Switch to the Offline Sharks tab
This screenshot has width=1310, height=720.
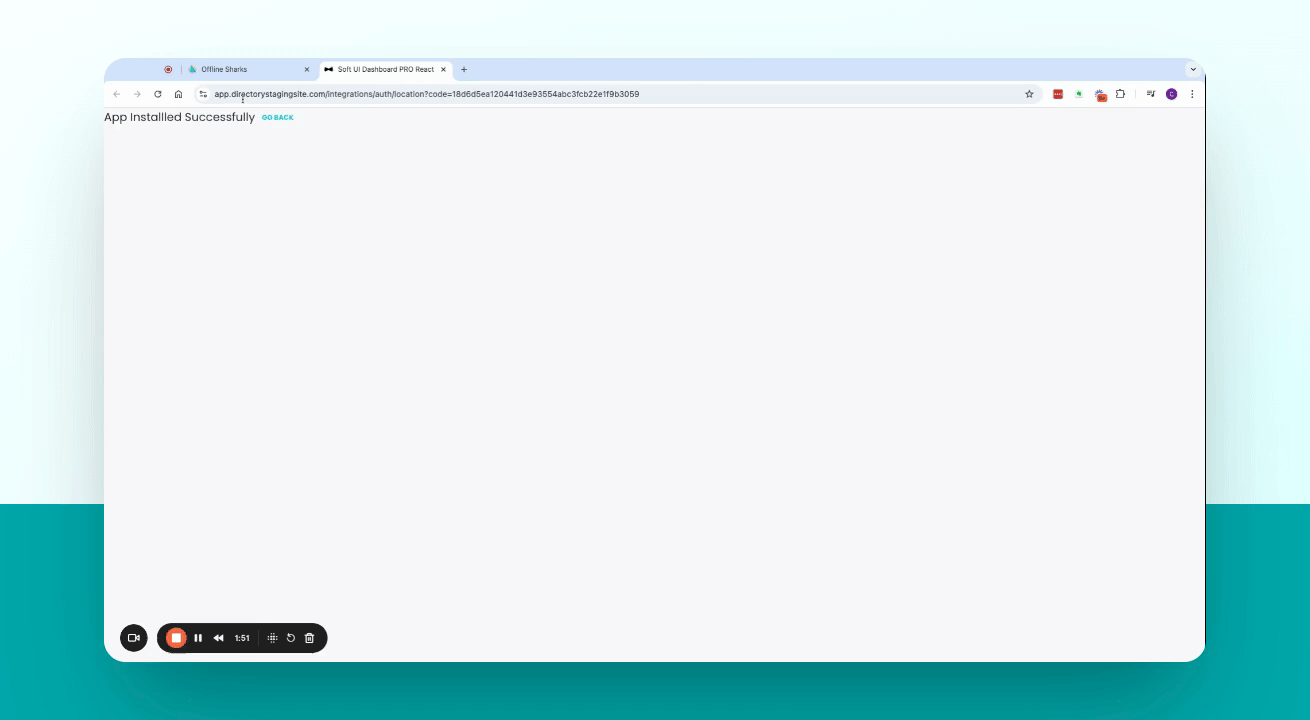point(248,69)
